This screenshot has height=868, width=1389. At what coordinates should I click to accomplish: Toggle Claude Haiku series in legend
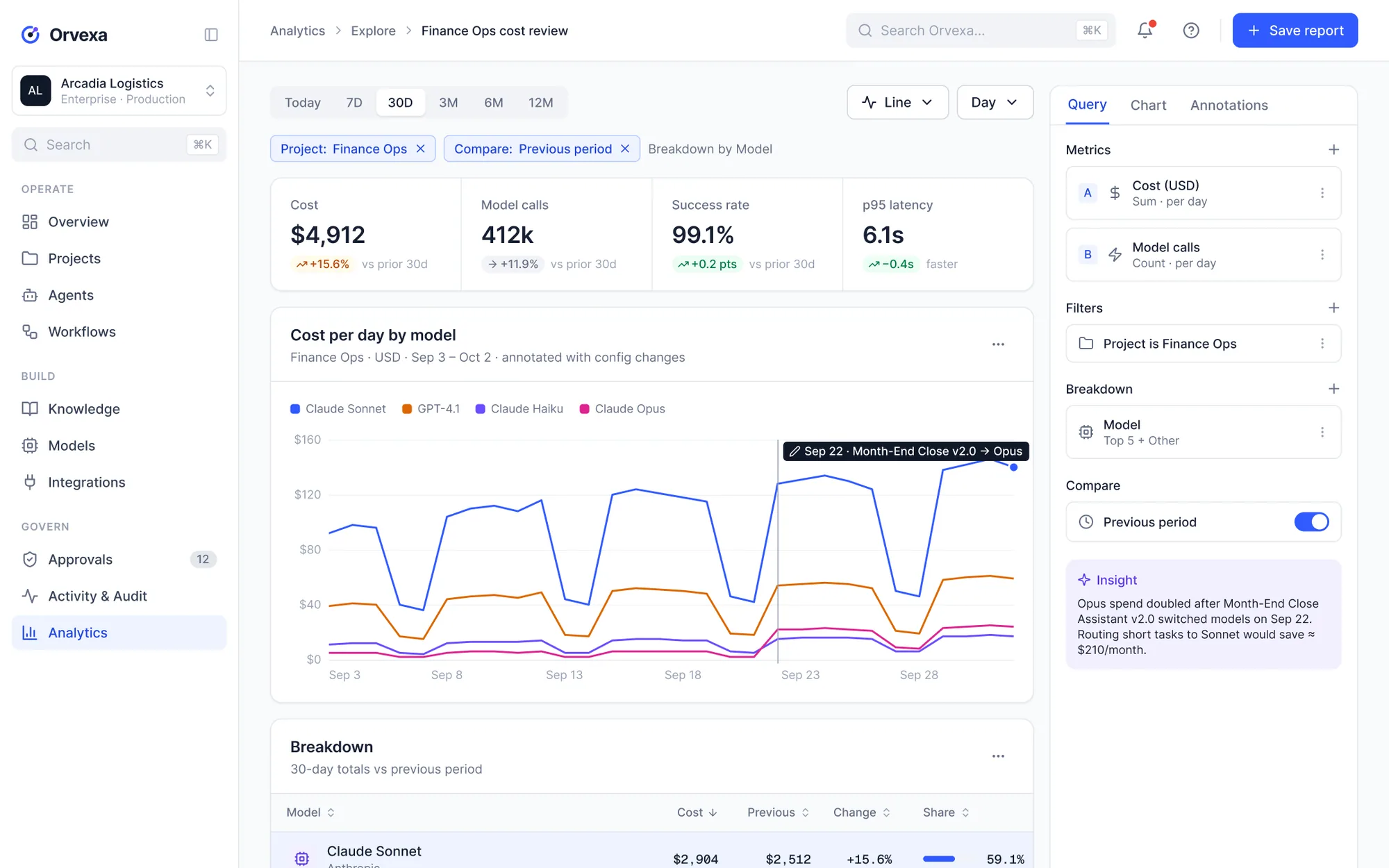coord(519,409)
